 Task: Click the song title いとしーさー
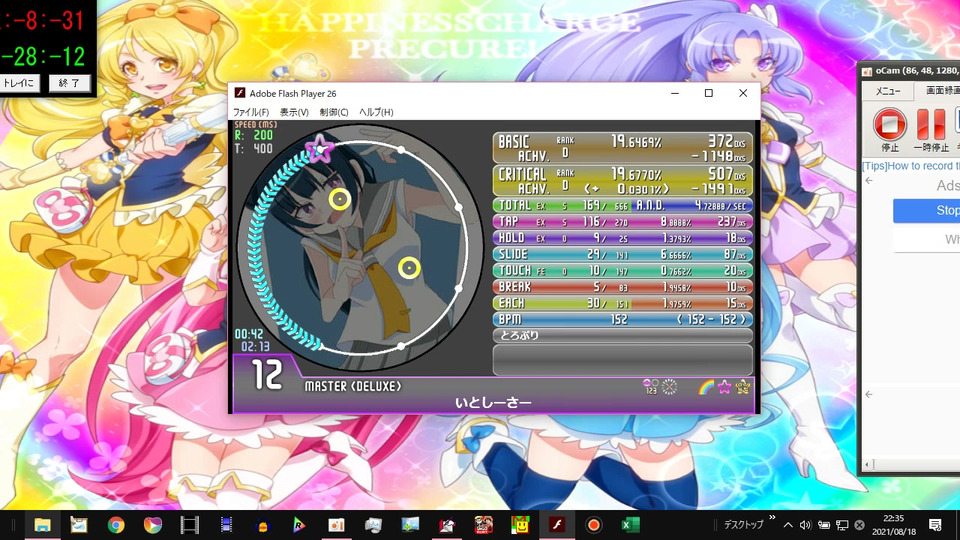(493, 402)
